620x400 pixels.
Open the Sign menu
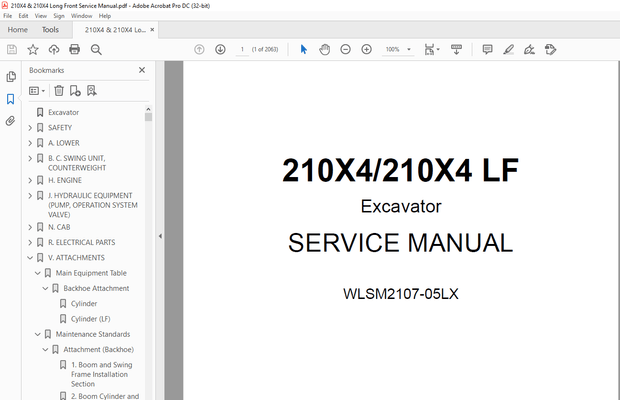59,16
